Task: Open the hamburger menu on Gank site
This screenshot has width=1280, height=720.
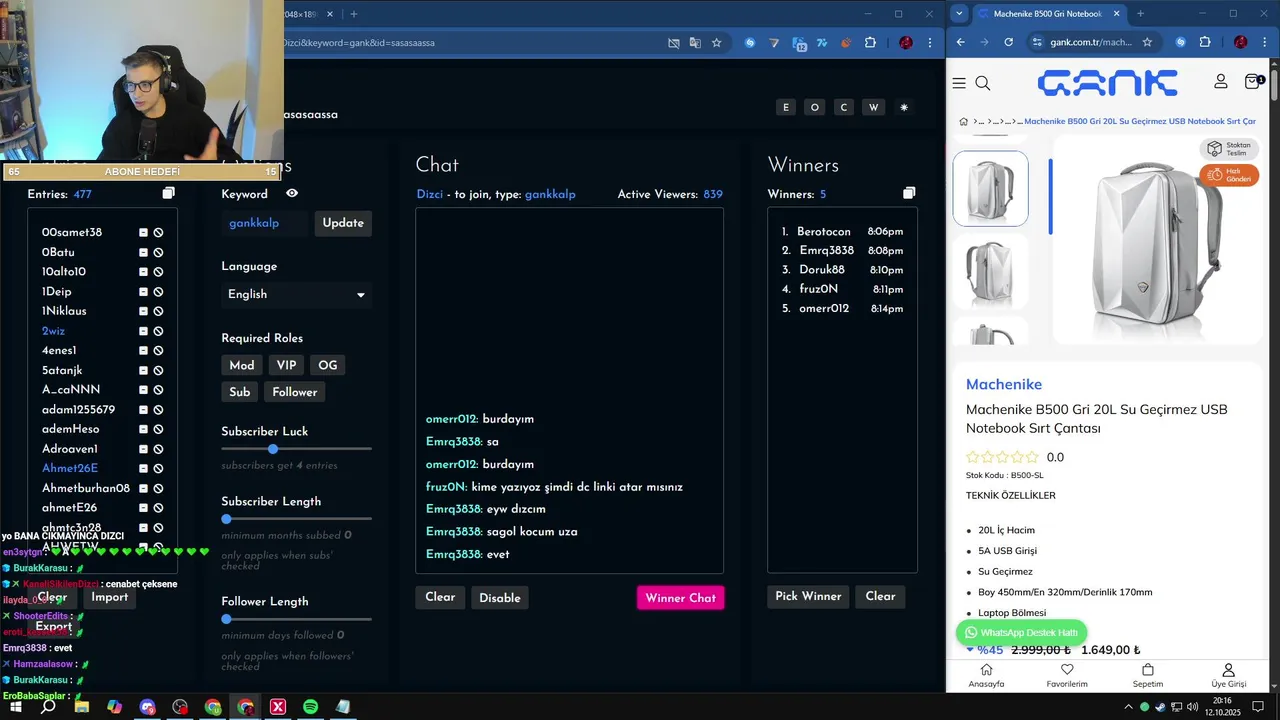Action: tap(959, 83)
